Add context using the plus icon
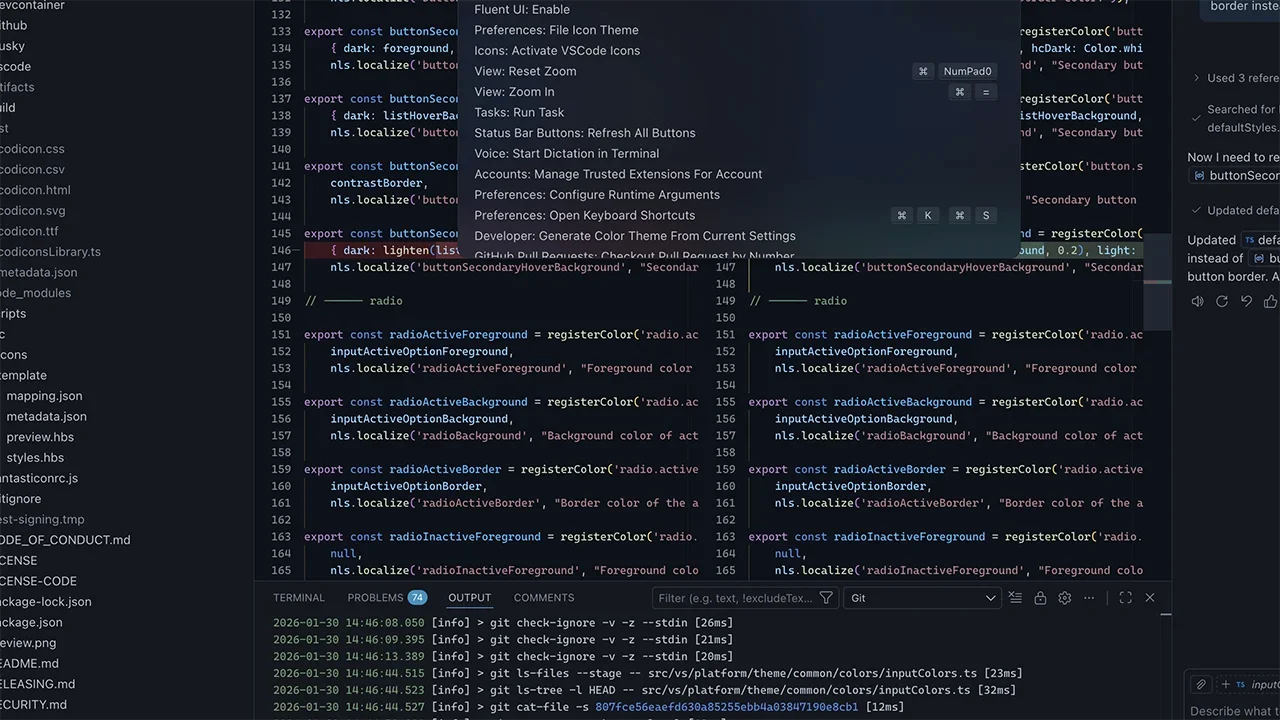 pos(1226,685)
